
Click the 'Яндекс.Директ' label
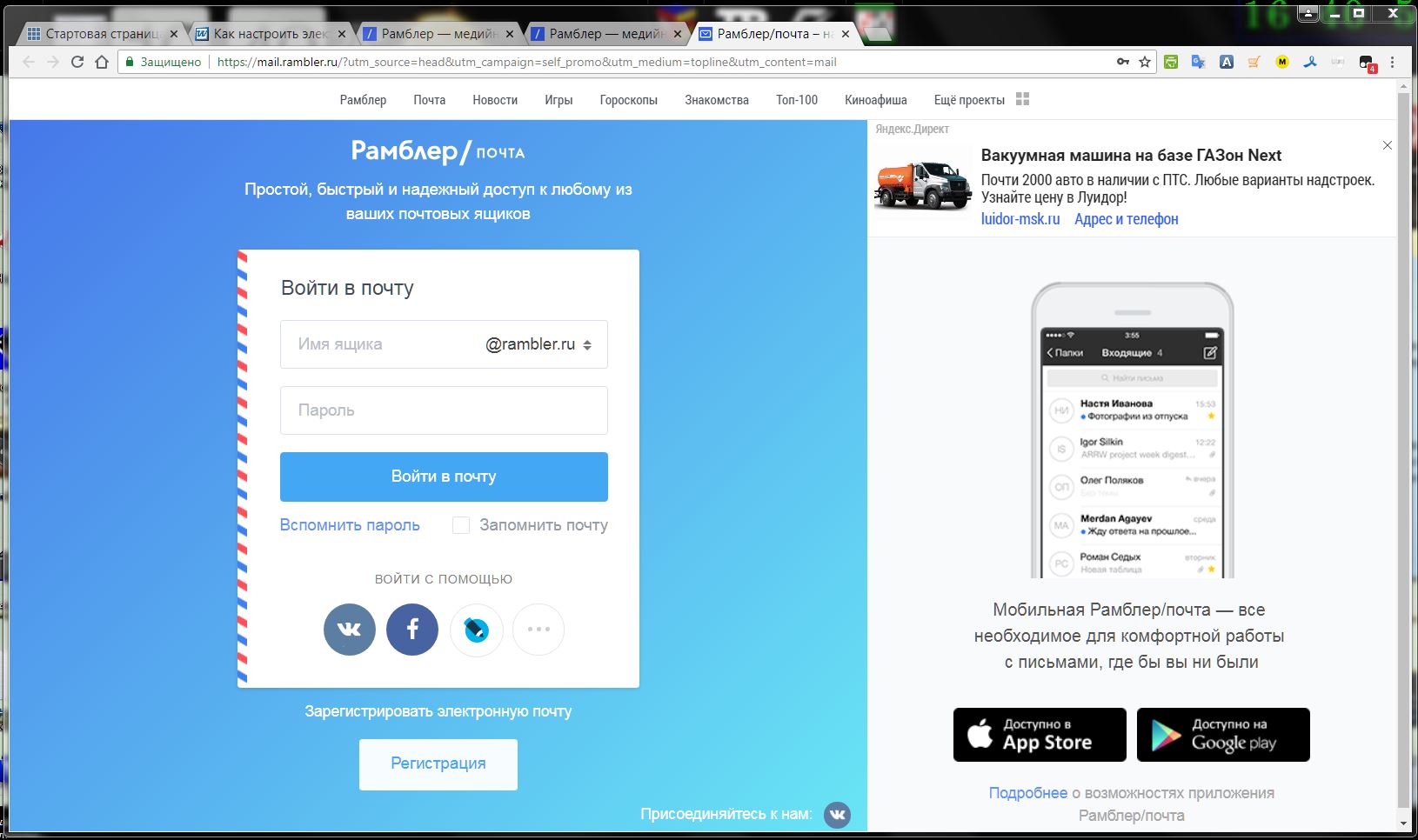point(912,129)
